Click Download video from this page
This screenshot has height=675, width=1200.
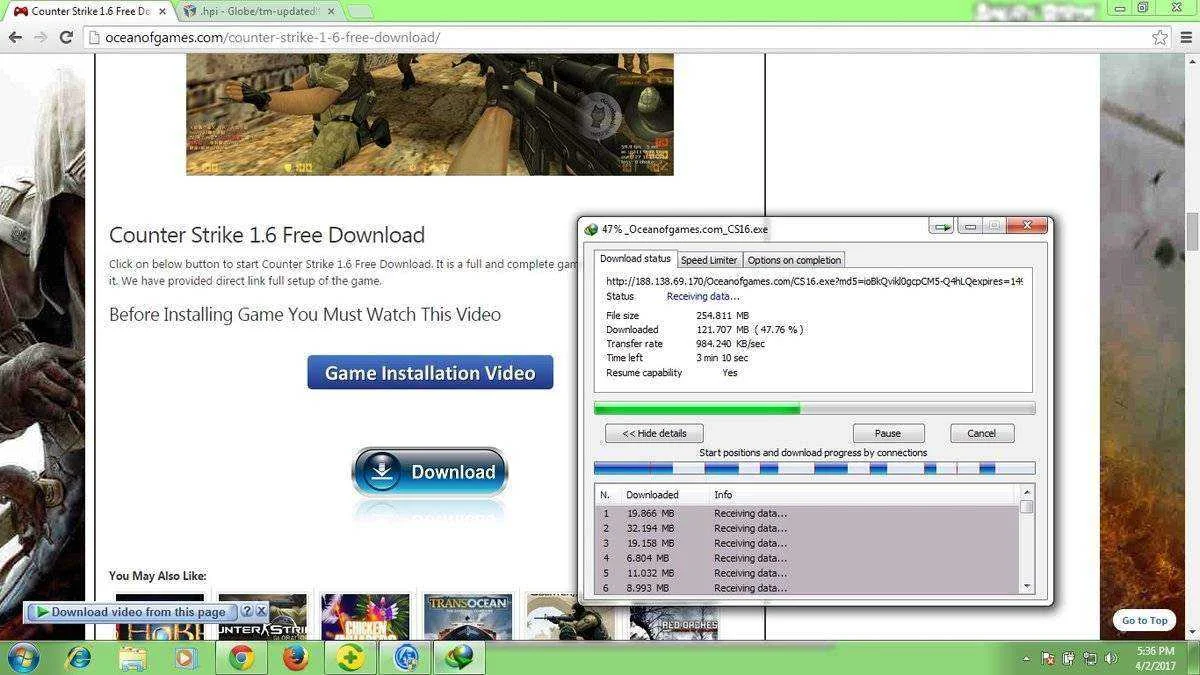(x=138, y=612)
